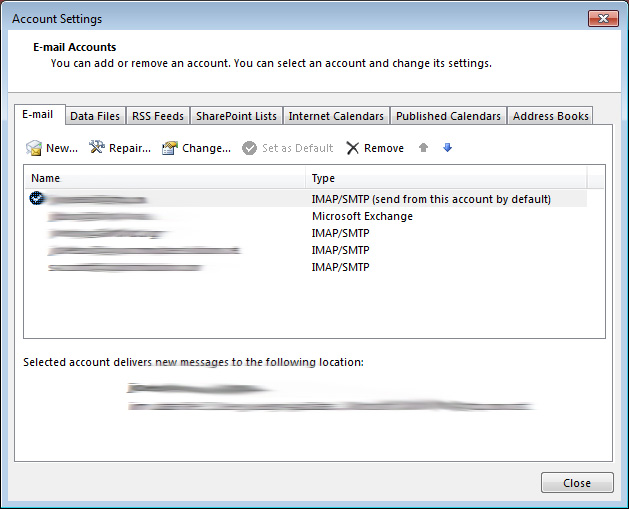The image size is (629, 509).
Task: Move account down with blue arrow
Action: click(448, 148)
